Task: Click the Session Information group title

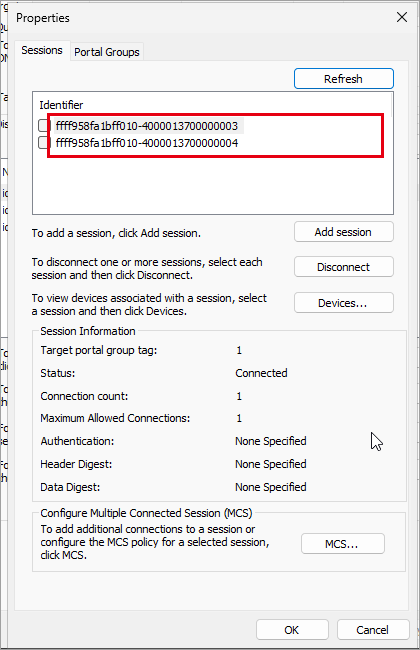Action: pos(88,331)
